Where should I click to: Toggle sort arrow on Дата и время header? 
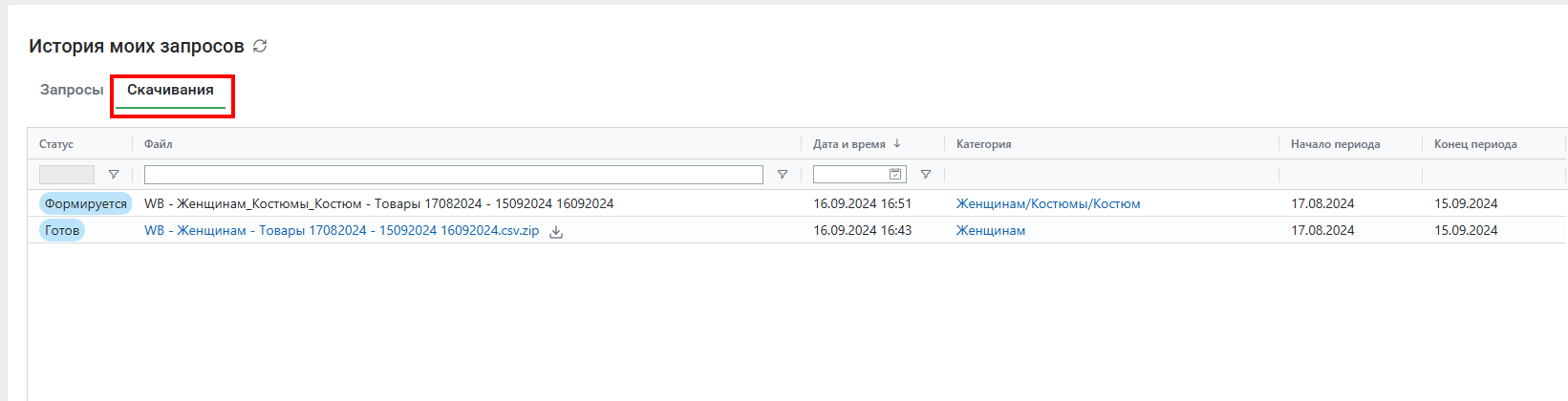pos(897,144)
